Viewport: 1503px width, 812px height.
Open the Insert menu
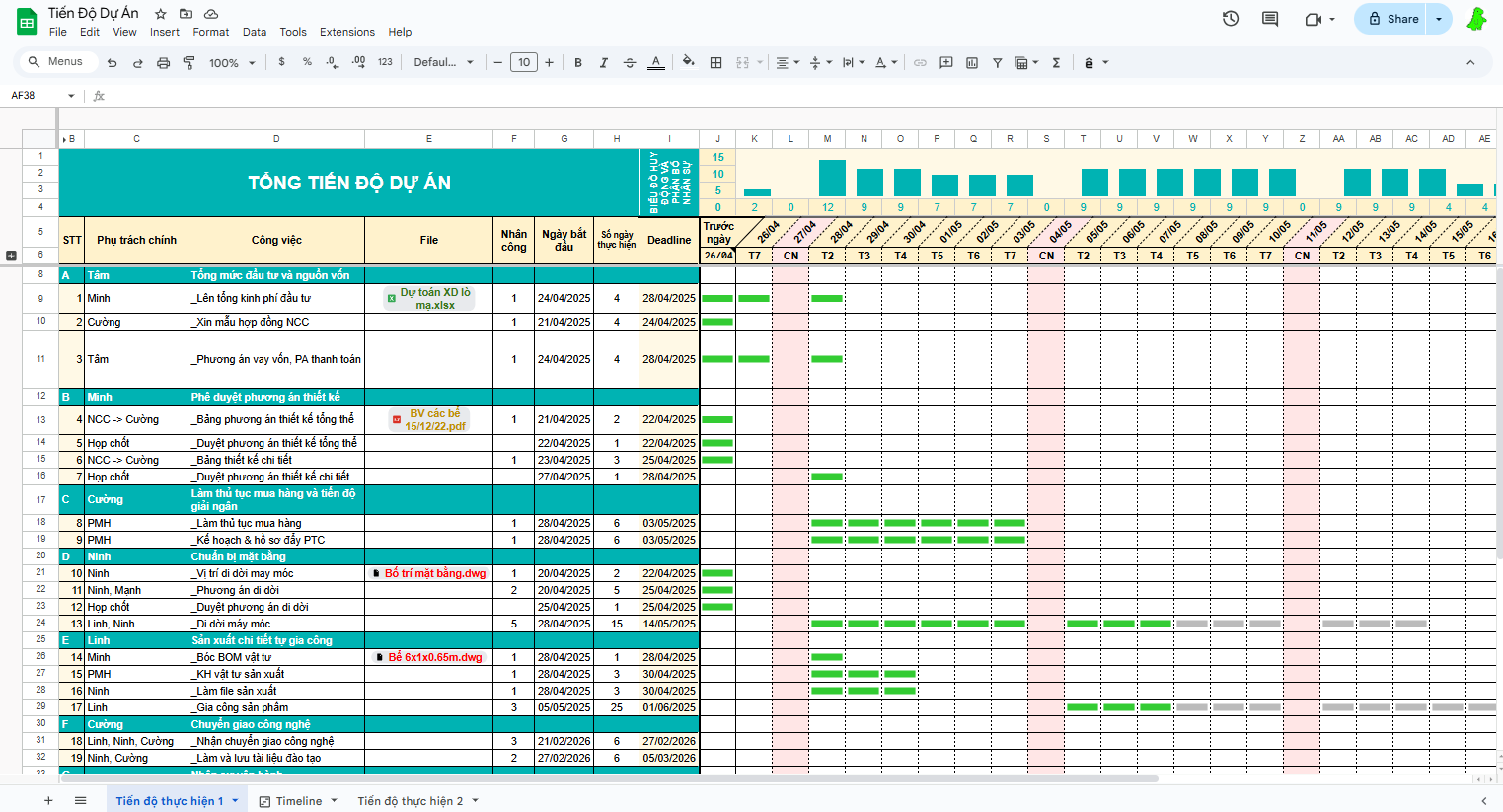point(165,32)
